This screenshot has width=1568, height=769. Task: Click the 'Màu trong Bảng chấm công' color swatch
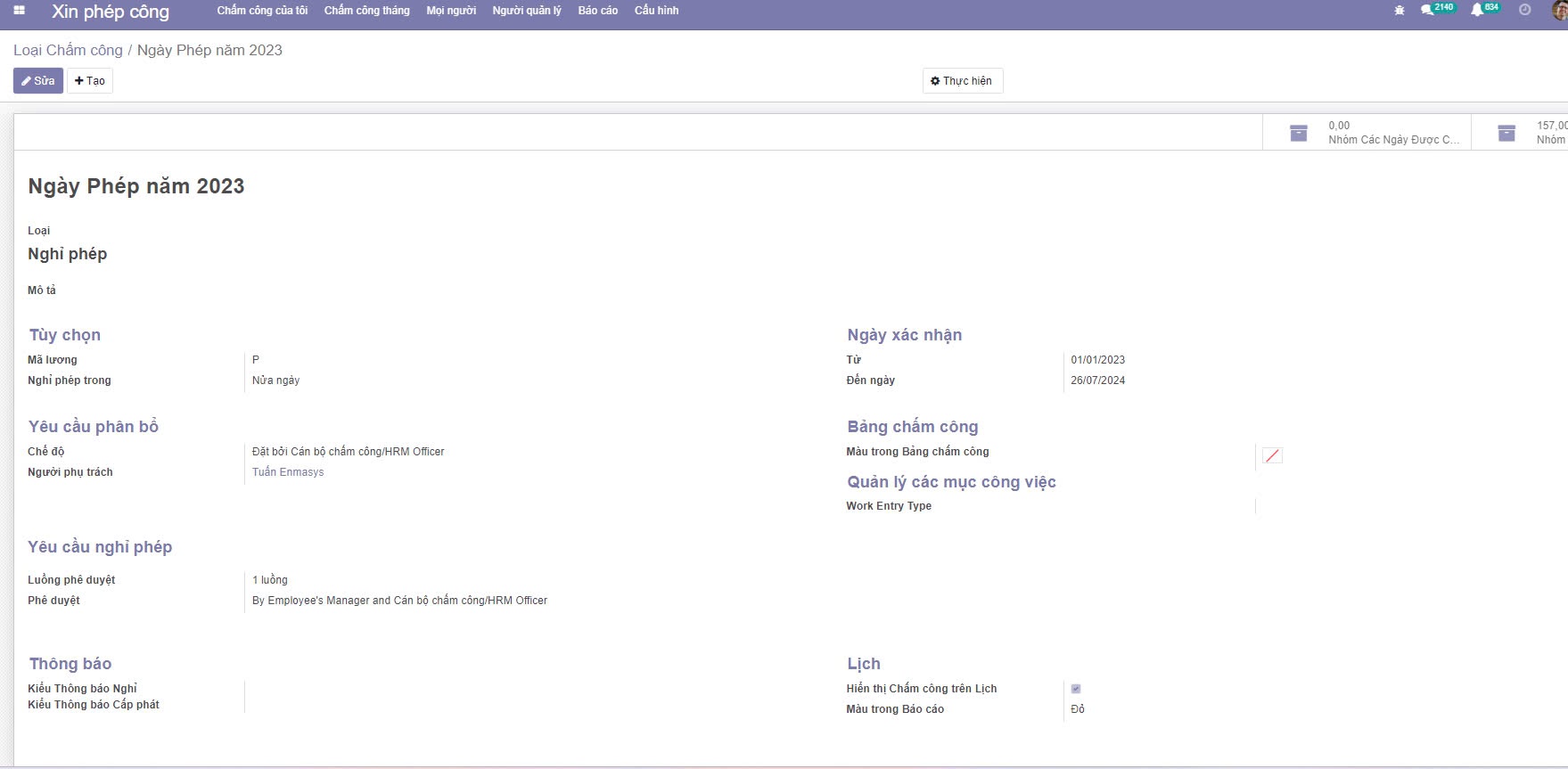(x=1272, y=455)
